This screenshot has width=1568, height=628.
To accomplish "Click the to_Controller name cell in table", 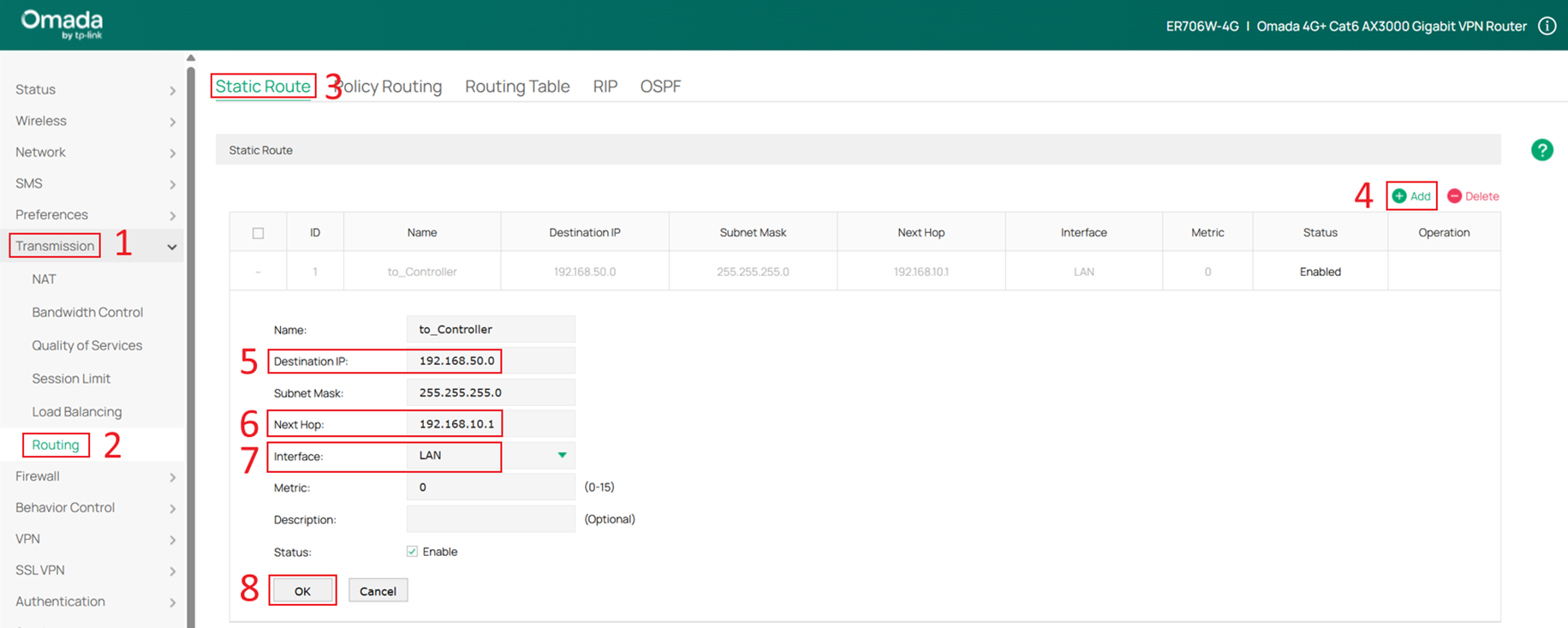I will (x=422, y=272).
